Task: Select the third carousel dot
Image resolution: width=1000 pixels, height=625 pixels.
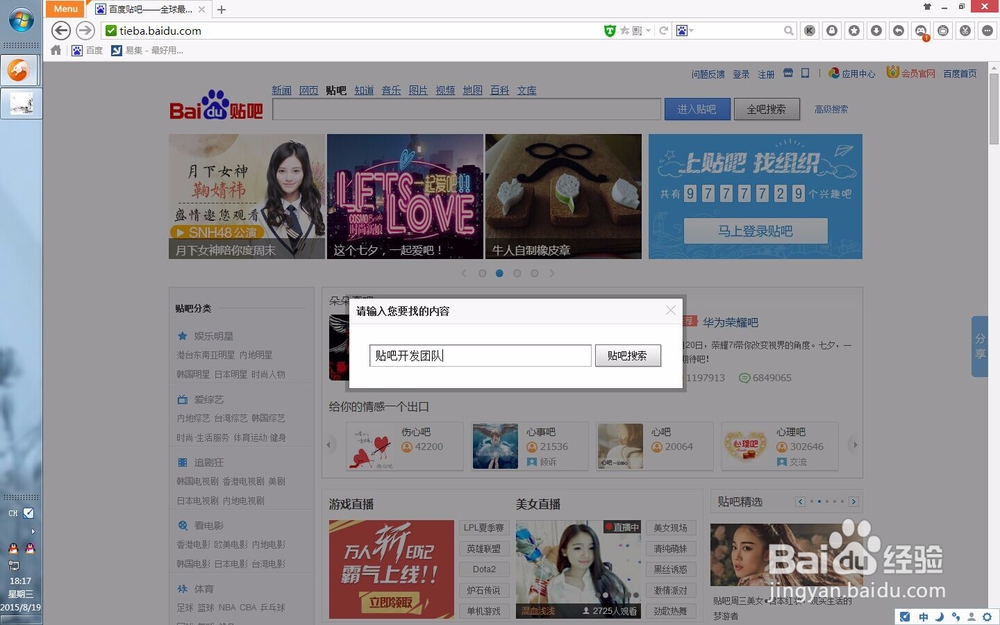Action: pos(517,273)
